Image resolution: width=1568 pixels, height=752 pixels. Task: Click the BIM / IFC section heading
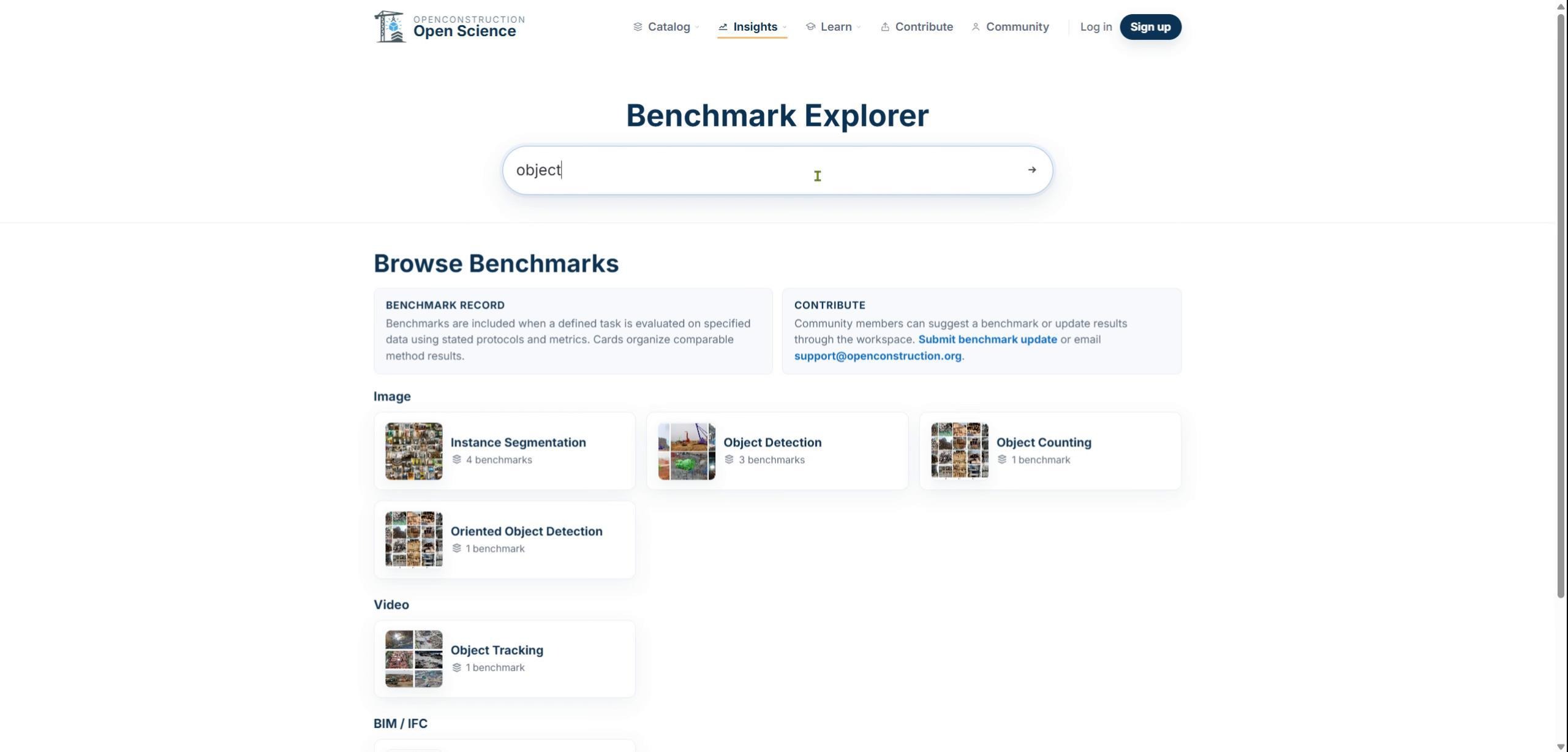point(401,724)
